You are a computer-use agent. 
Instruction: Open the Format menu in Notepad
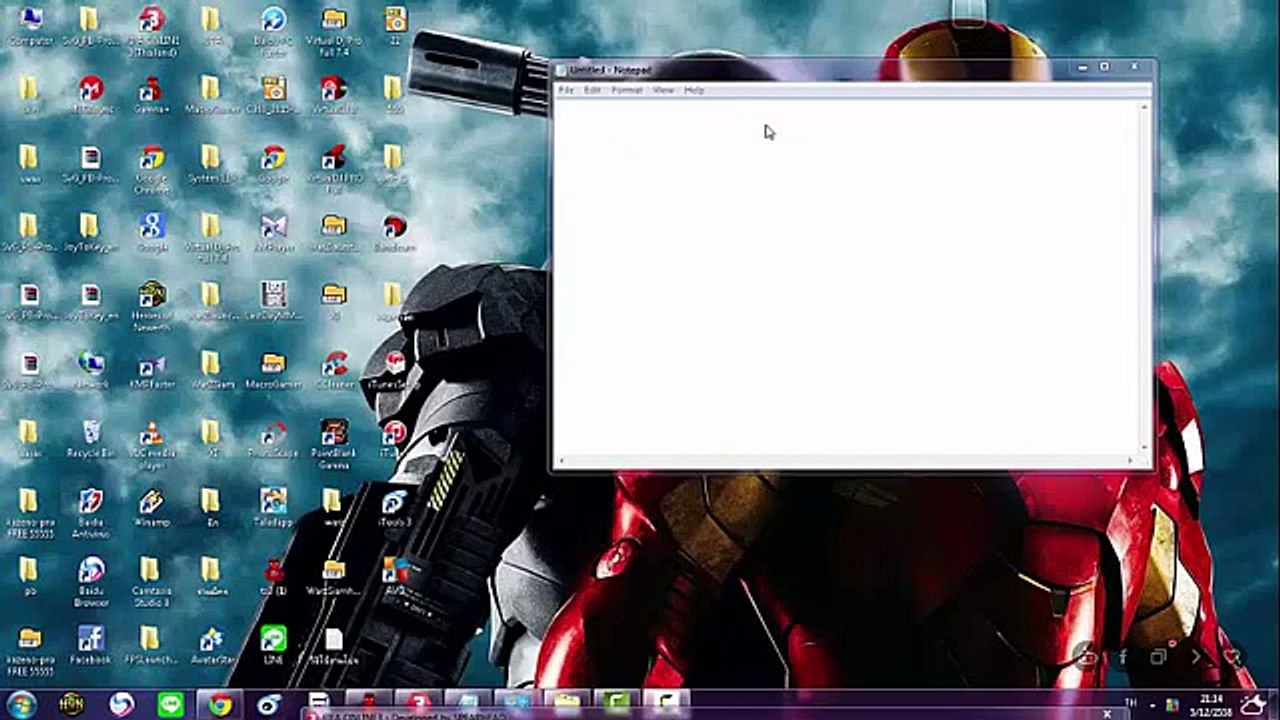coord(627,90)
